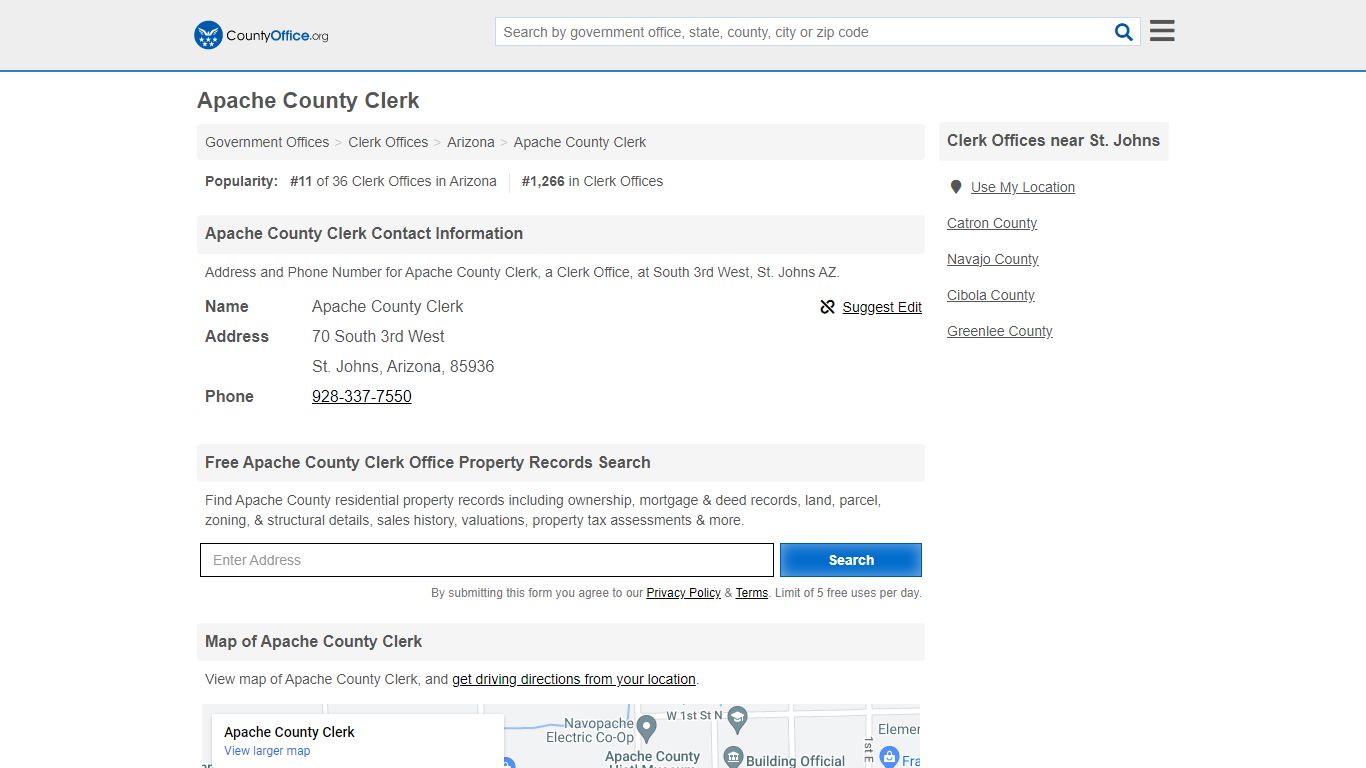Open the hamburger menu icon
Image resolution: width=1366 pixels, height=768 pixels.
tap(1162, 31)
